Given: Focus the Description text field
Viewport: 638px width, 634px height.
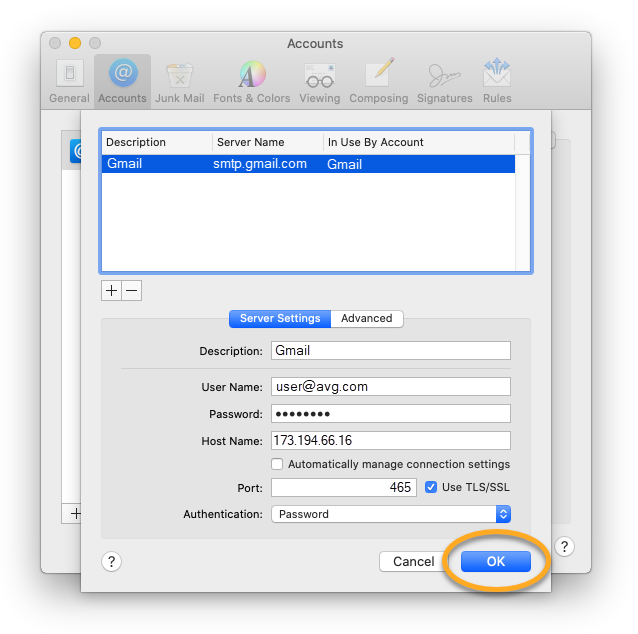Looking at the screenshot, I should tap(391, 350).
